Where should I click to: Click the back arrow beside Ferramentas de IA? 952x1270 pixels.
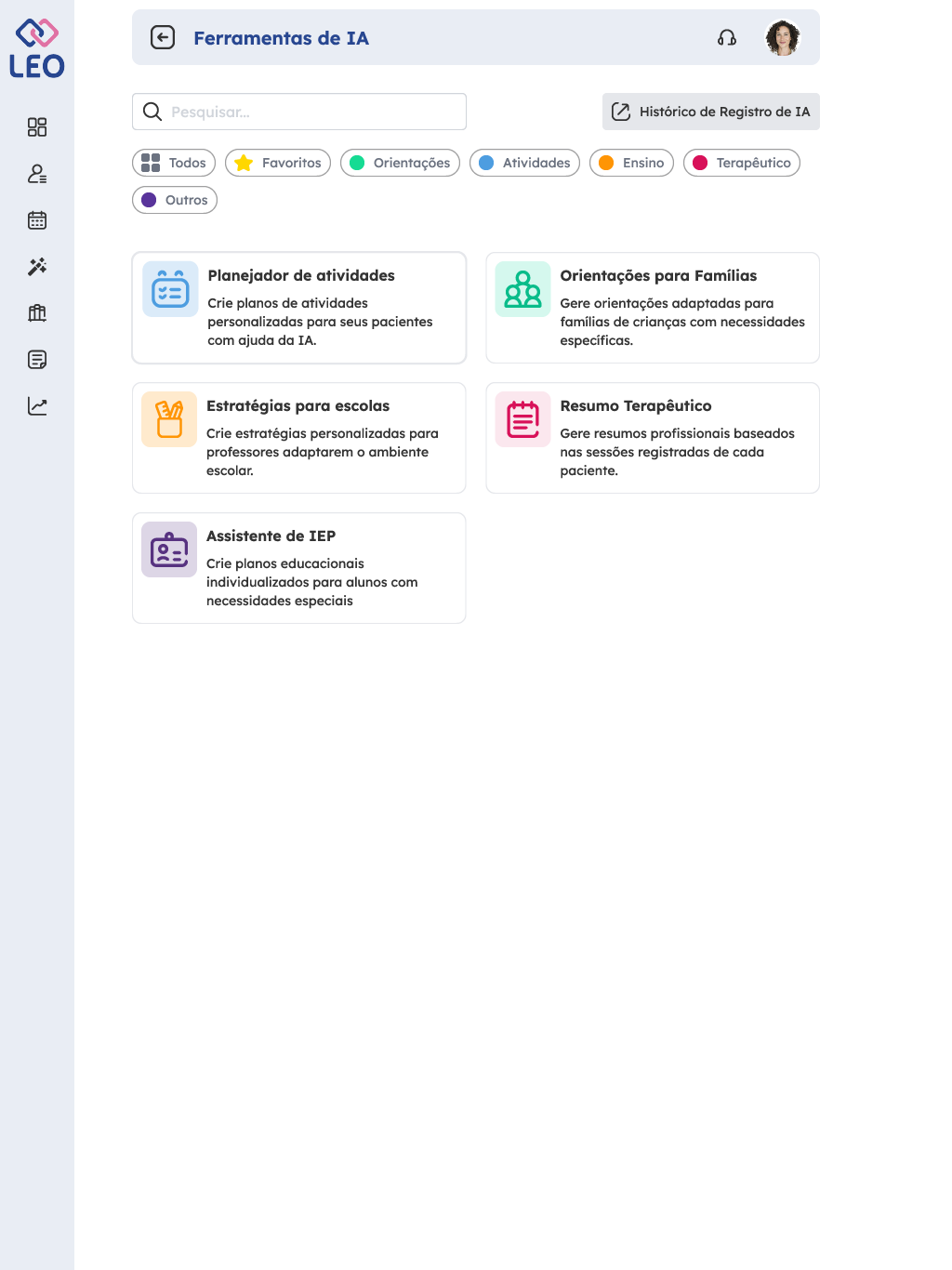tap(163, 38)
